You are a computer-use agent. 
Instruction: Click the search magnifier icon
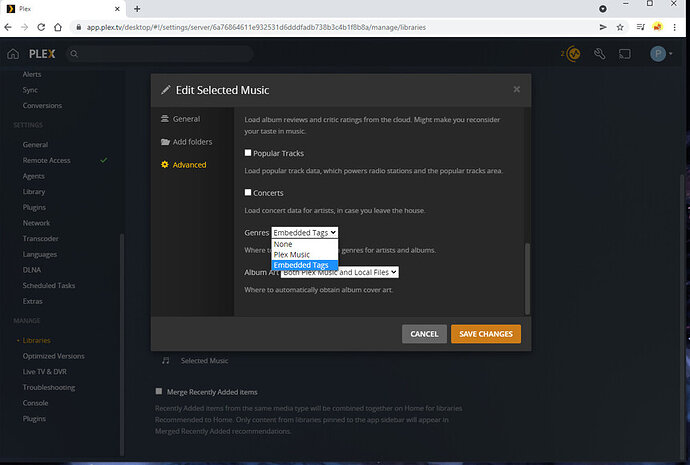pos(74,54)
